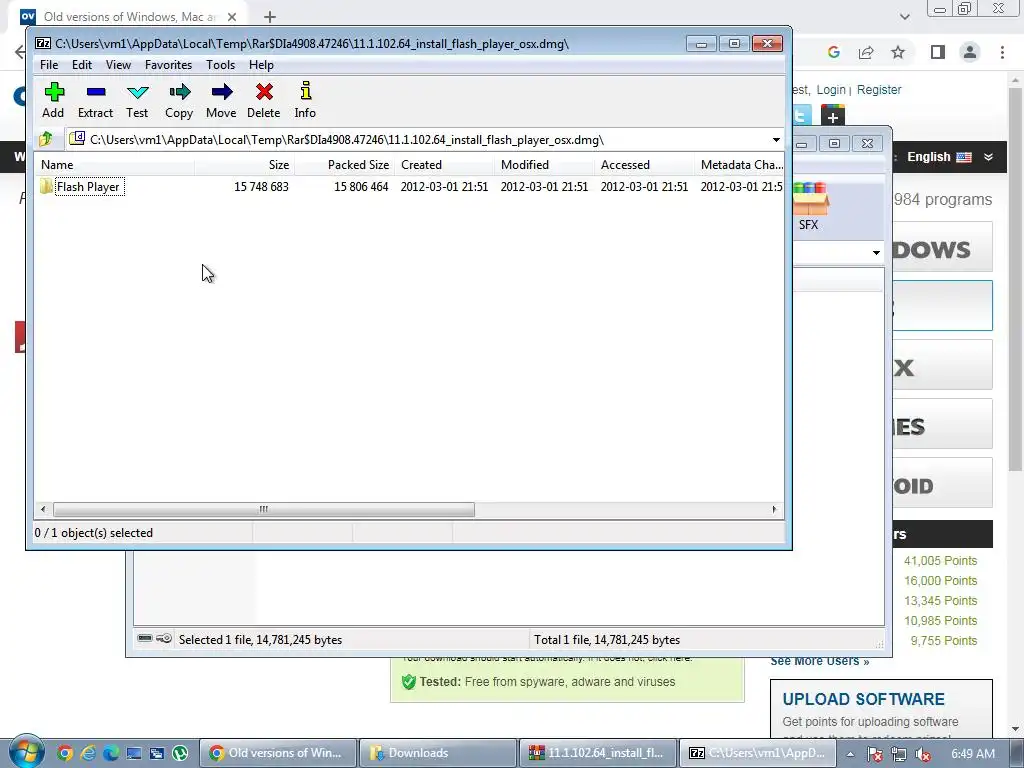Screen dimensions: 1024x768
Task: Click the taskbar clock 6:49 AM
Action: [x=973, y=754]
